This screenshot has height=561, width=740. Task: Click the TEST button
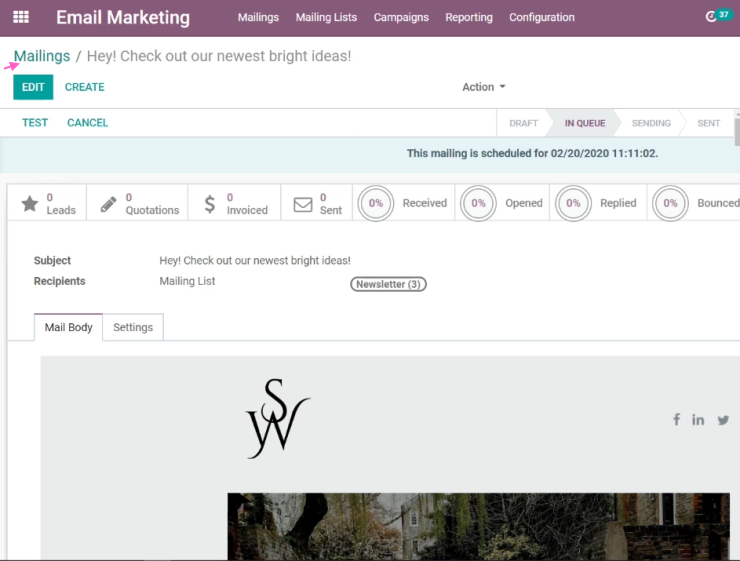point(35,123)
